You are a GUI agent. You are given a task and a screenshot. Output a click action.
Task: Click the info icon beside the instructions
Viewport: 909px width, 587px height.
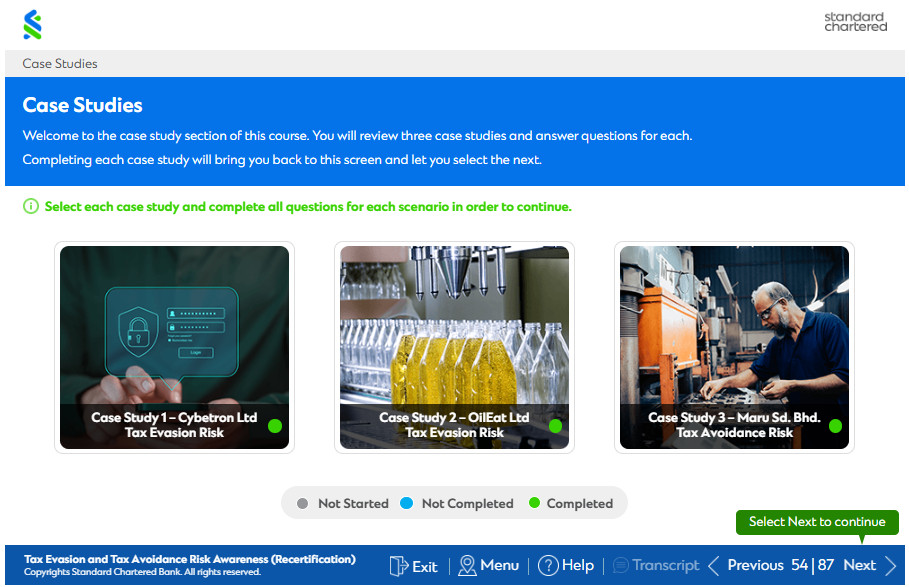(31, 206)
